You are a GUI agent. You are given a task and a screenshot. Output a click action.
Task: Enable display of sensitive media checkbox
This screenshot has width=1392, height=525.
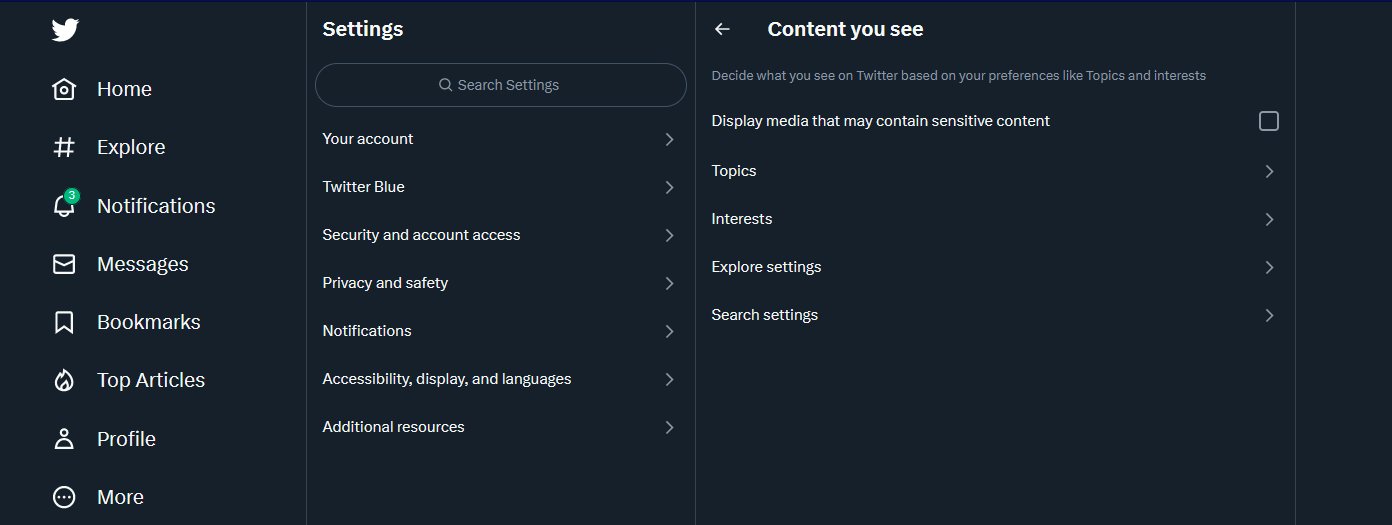[1269, 121]
